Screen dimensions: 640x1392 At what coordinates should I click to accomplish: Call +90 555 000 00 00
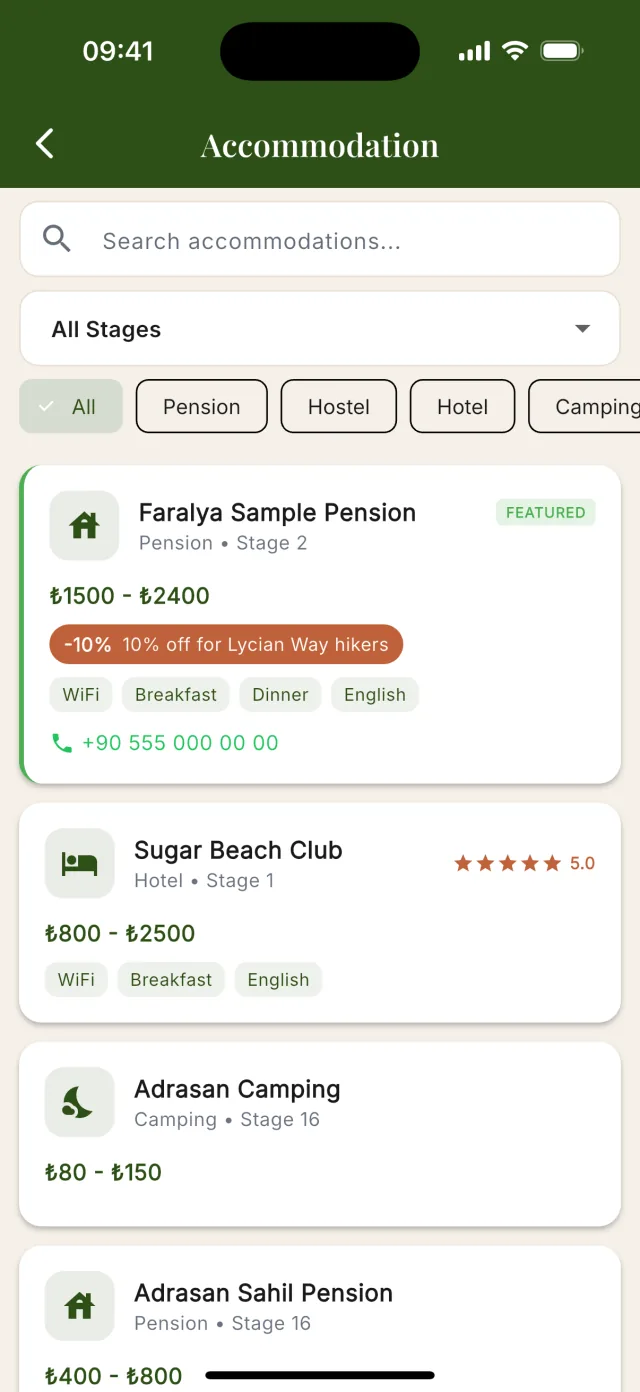pos(180,743)
